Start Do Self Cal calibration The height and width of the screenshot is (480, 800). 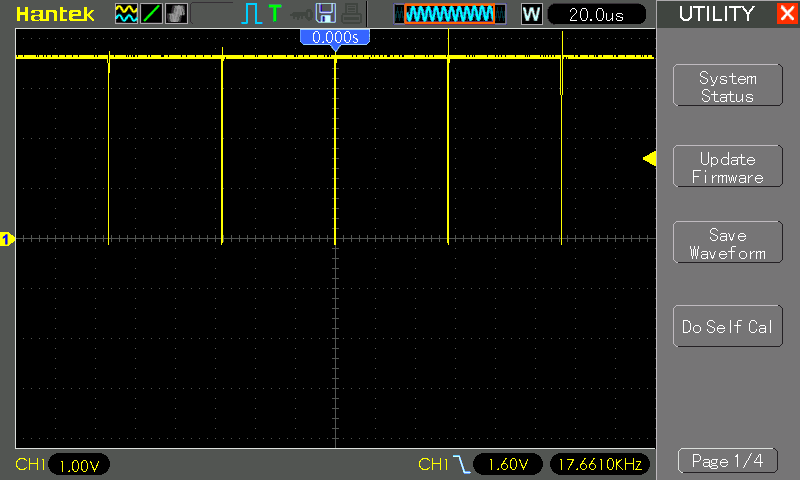click(x=727, y=327)
